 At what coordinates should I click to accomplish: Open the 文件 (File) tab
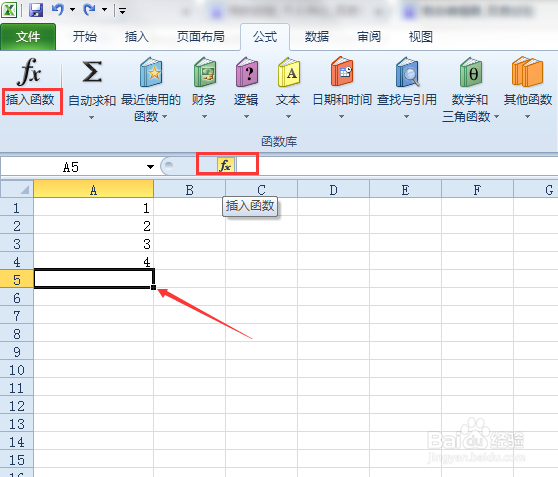28,37
